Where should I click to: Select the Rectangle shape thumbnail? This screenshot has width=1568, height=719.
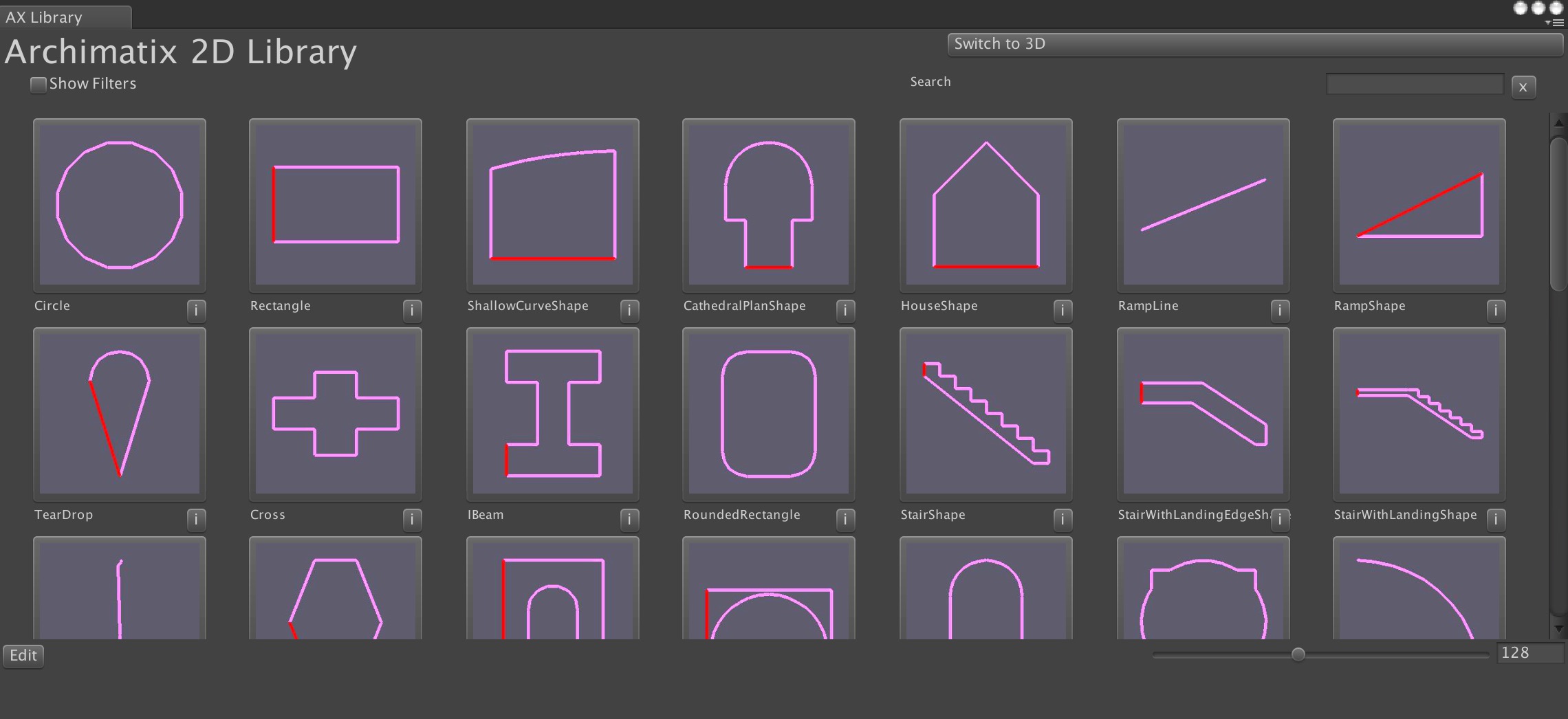coord(336,205)
